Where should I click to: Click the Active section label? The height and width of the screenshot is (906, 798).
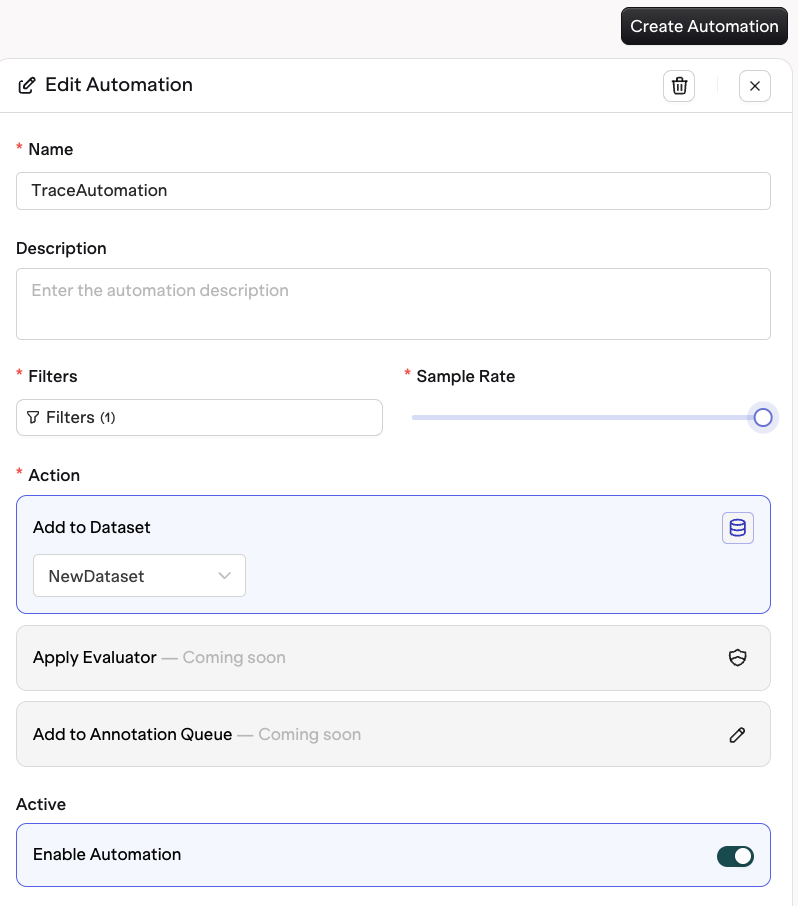coord(41,804)
